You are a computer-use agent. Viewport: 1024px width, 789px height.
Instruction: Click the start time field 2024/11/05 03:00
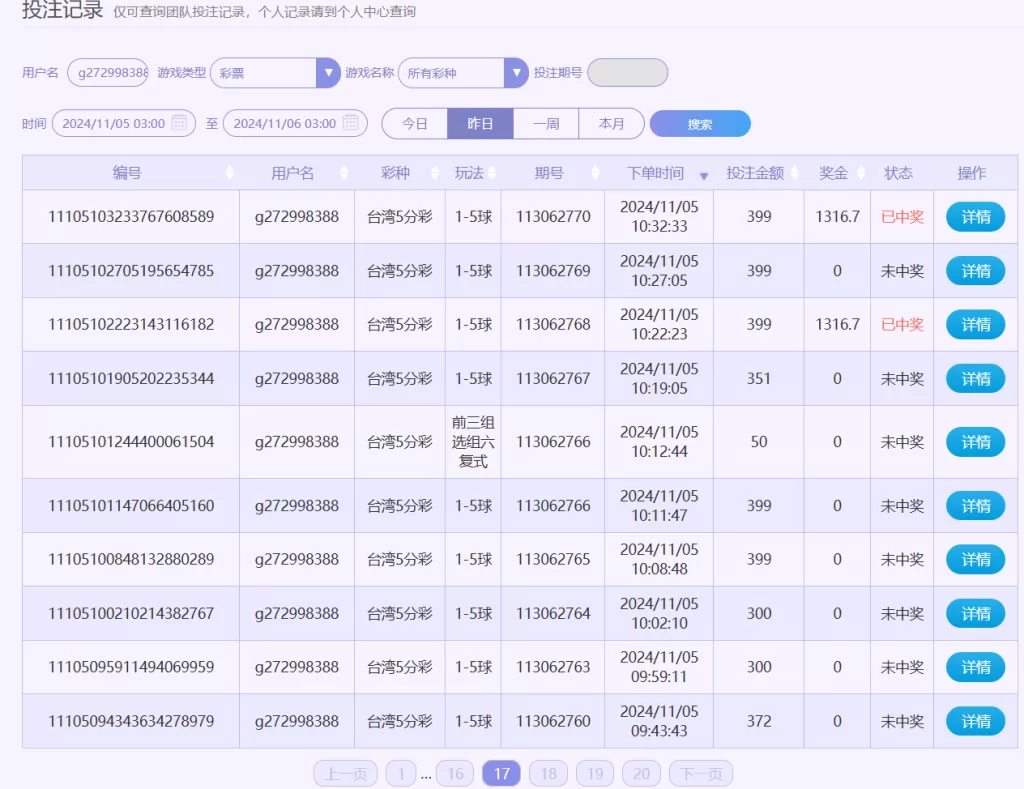(x=124, y=123)
